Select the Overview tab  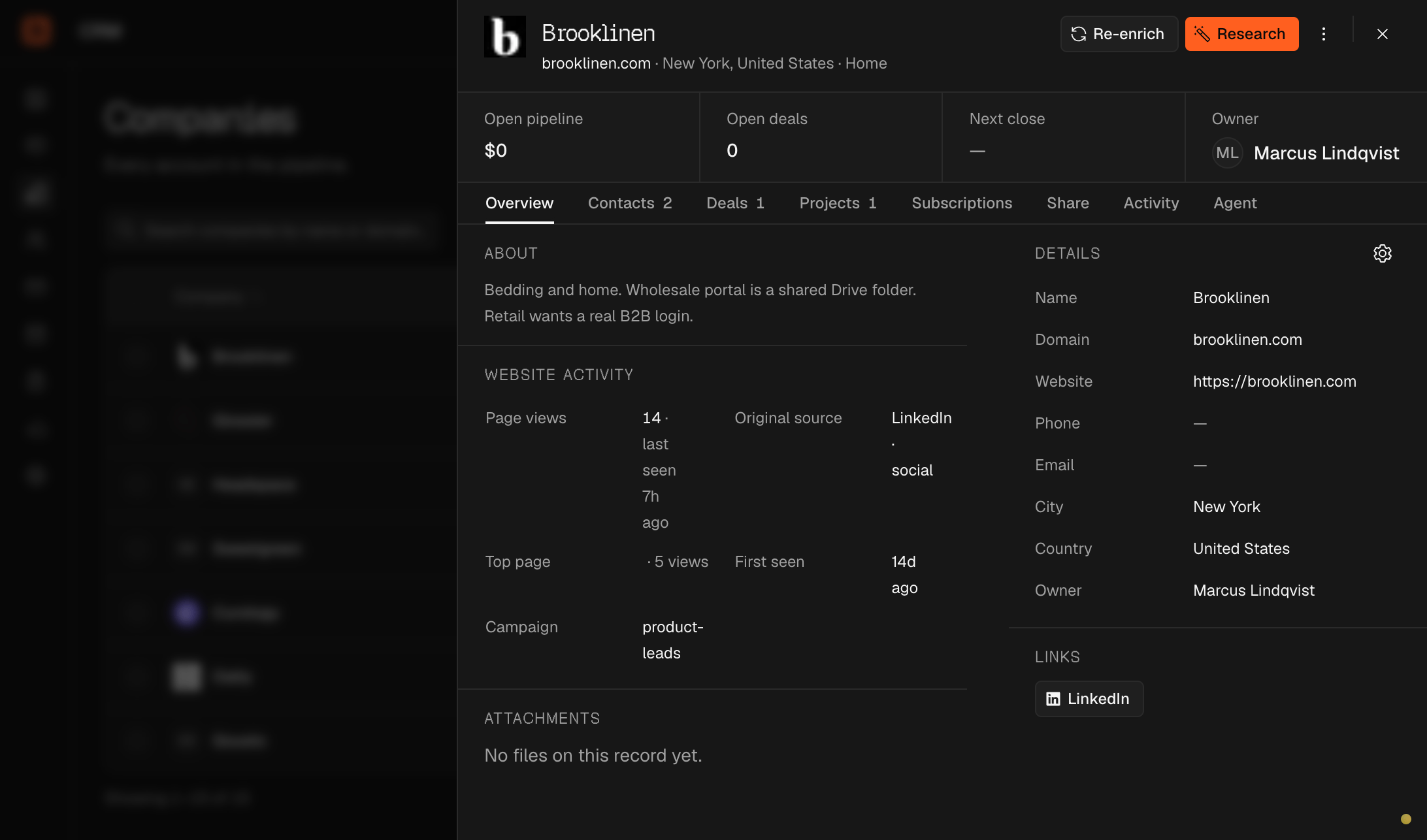point(519,203)
